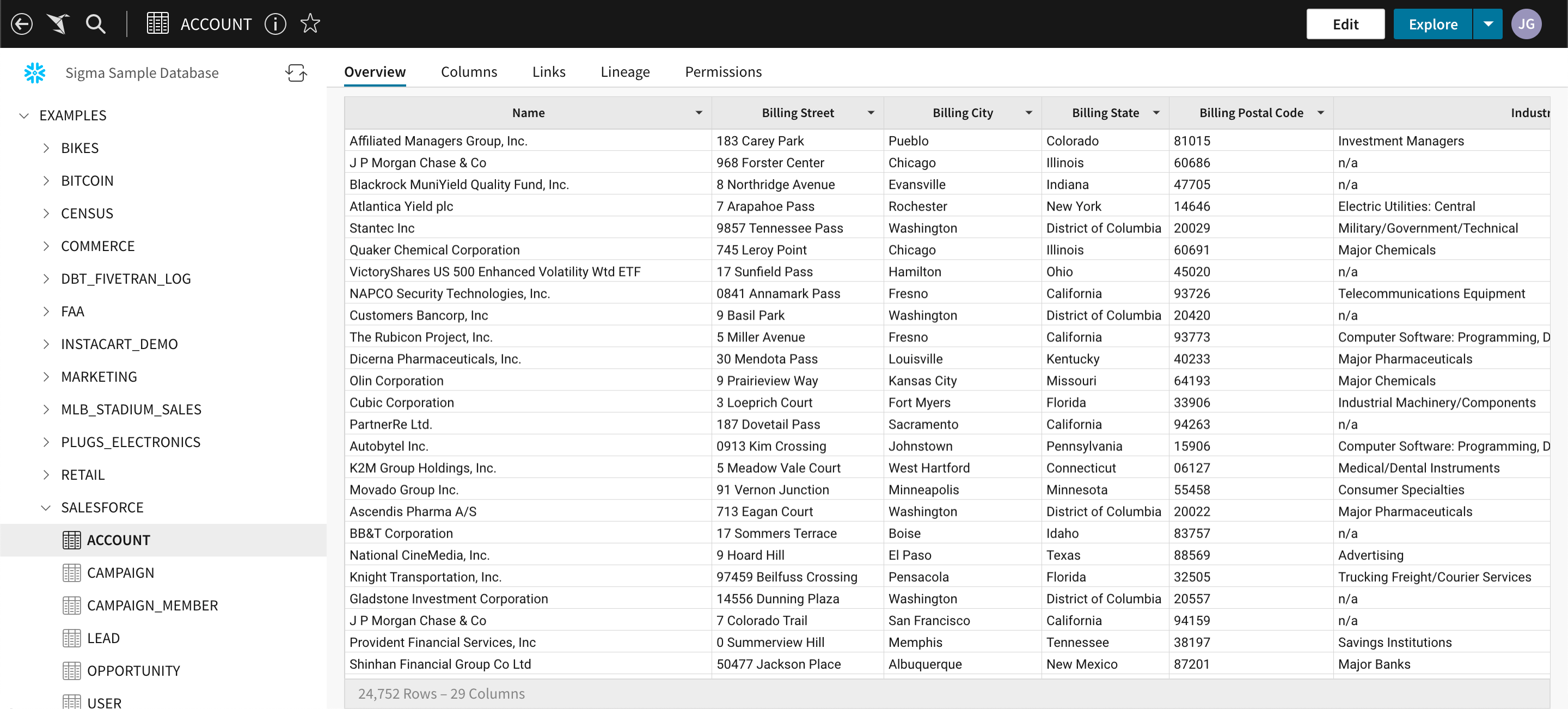
Task: Click the LEAD table icon
Action: (x=72, y=638)
